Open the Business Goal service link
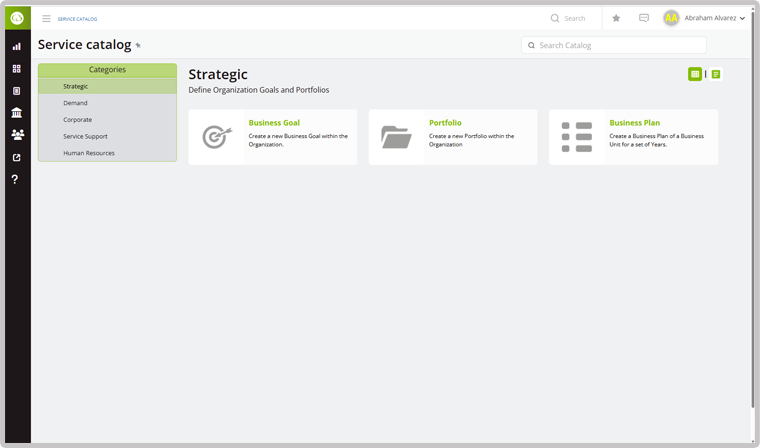The width and height of the screenshot is (760, 448). click(274, 123)
